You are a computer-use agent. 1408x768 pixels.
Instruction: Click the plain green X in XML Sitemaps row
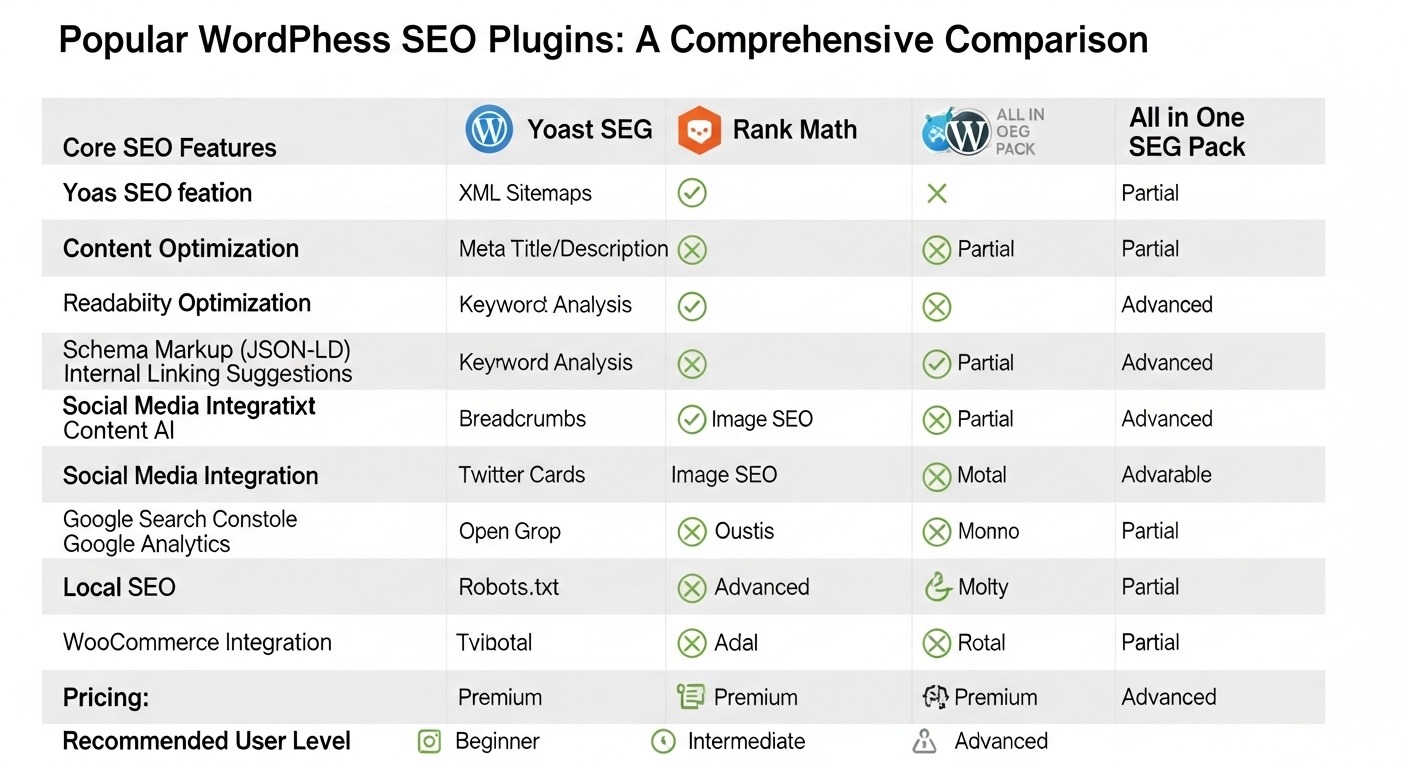click(x=937, y=193)
